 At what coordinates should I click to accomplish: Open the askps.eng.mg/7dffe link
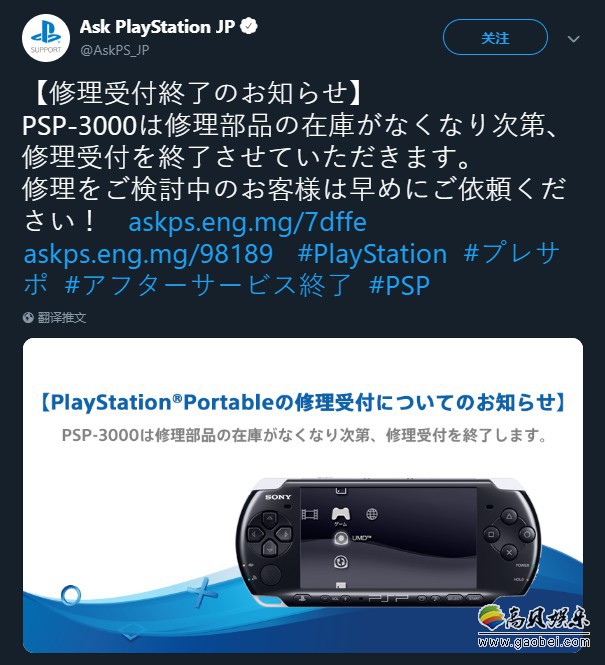(247, 222)
